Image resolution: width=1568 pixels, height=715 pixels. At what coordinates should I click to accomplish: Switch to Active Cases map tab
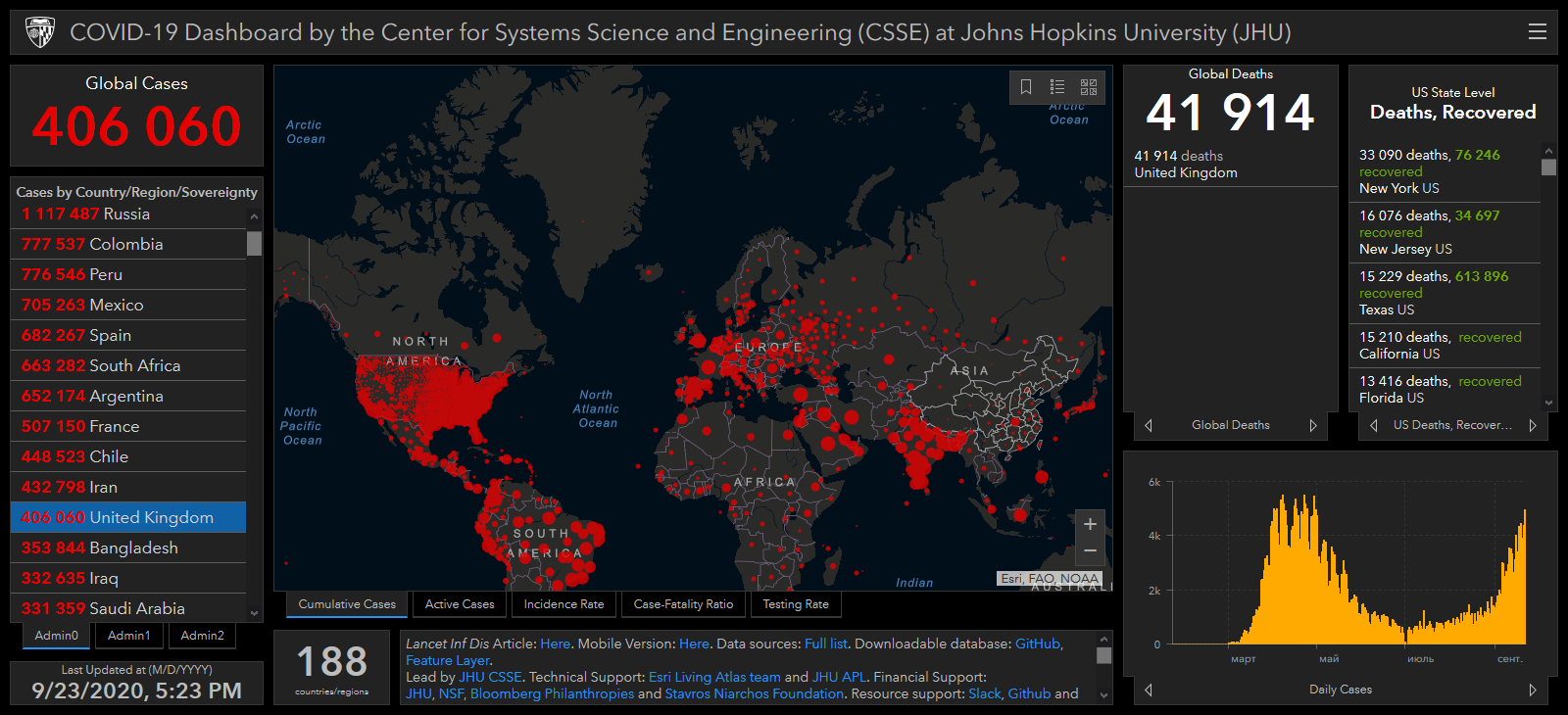coord(460,604)
